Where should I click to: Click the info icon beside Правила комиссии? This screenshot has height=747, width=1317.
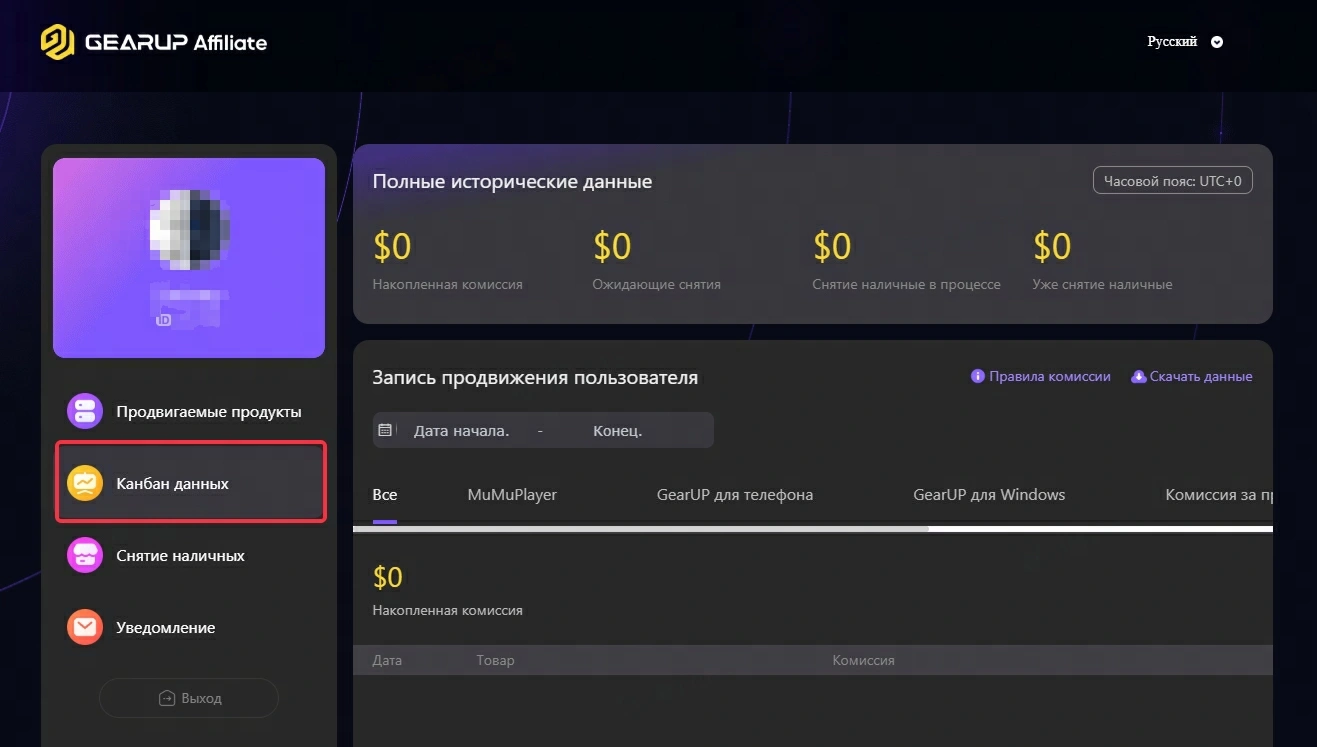(x=976, y=375)
